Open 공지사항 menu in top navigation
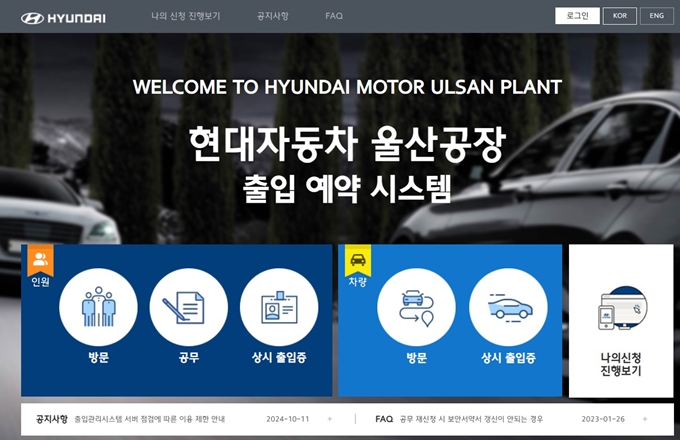The height and width of the screenshot is (440, 680). [272, 16]
